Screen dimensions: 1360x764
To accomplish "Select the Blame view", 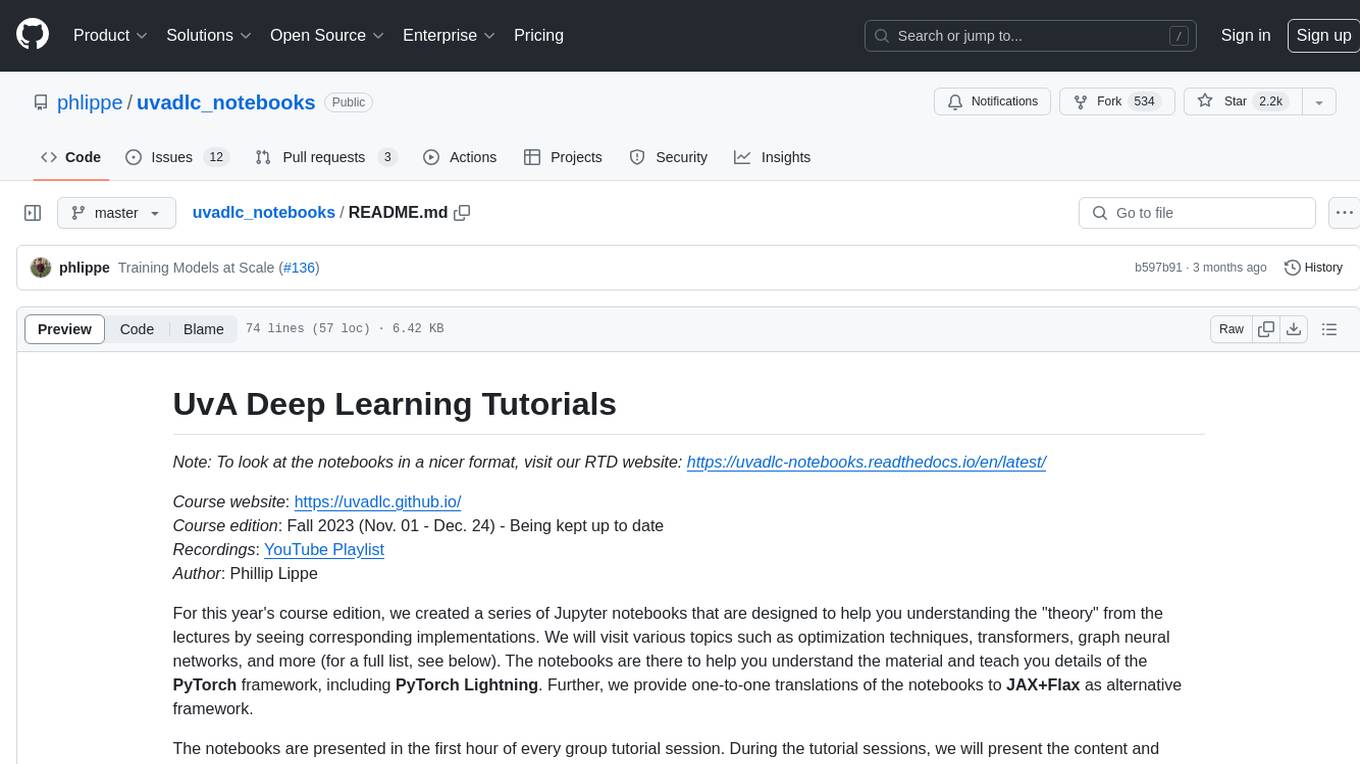I will 204,329.
